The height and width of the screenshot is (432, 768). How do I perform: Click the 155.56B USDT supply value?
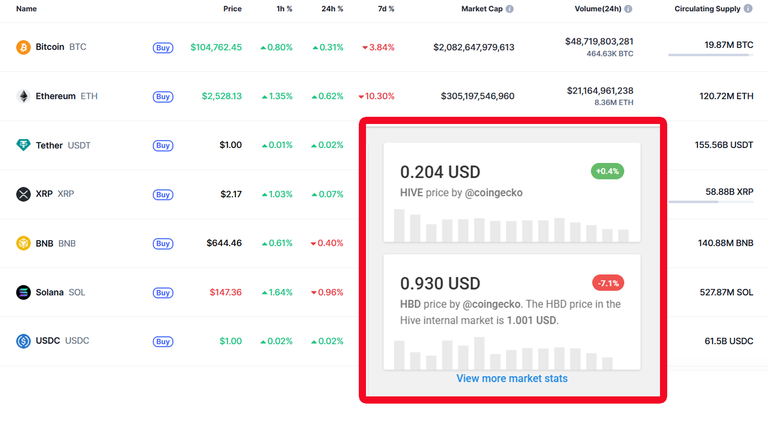[724, 145]
